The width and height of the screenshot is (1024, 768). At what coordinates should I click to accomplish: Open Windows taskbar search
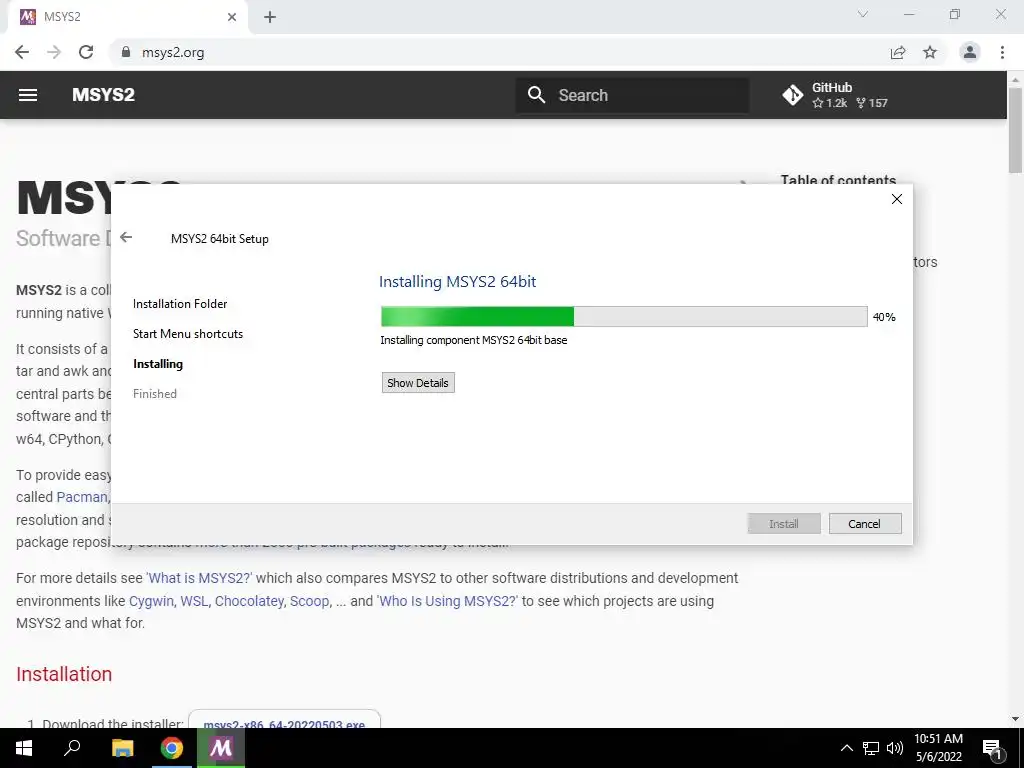point(72,748)
